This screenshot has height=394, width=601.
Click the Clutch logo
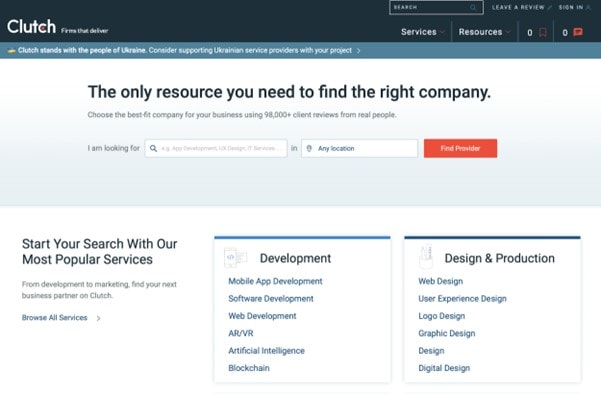tap(31, 27)
